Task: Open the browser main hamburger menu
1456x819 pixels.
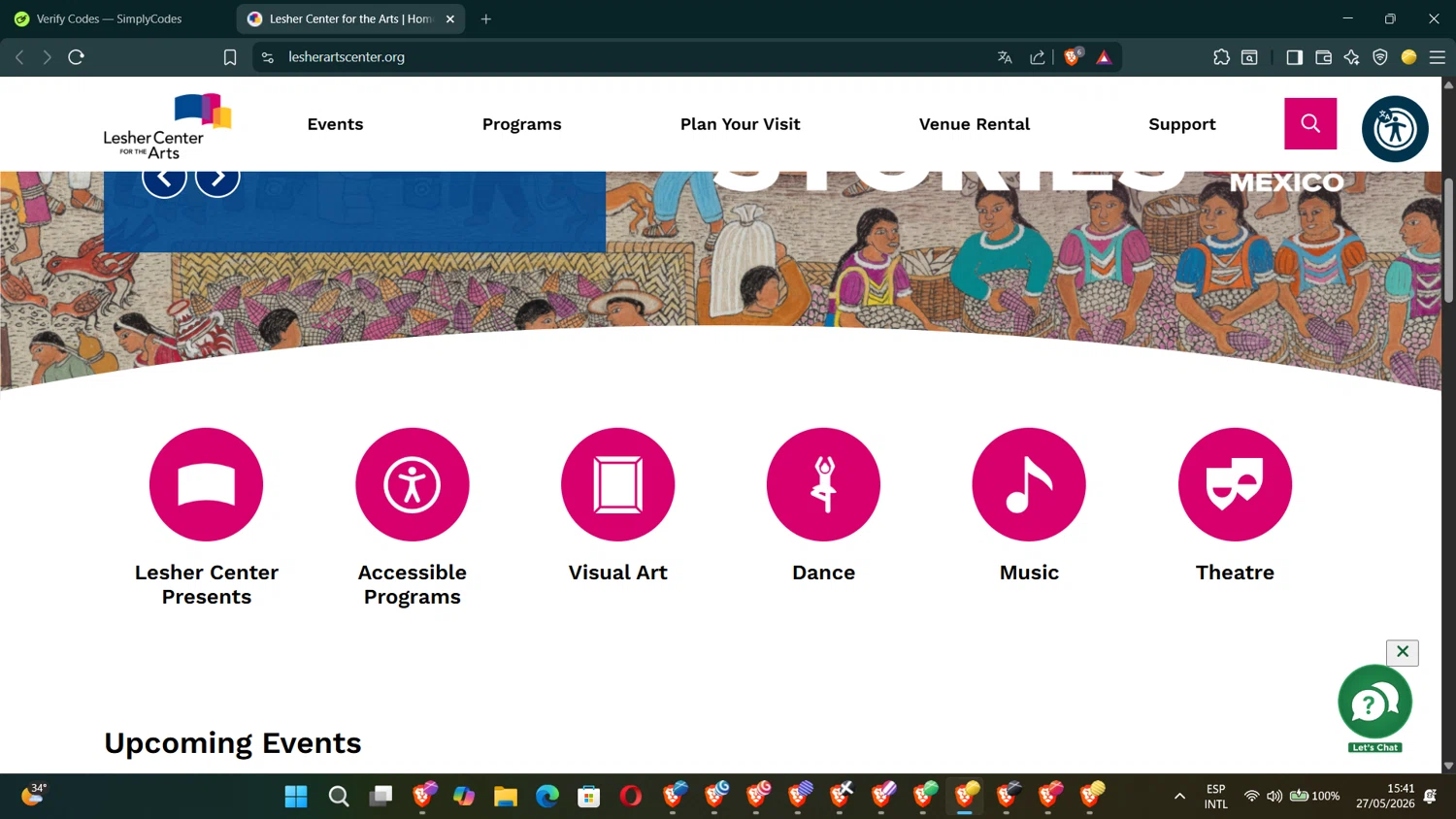Action: click(1438, 57)
